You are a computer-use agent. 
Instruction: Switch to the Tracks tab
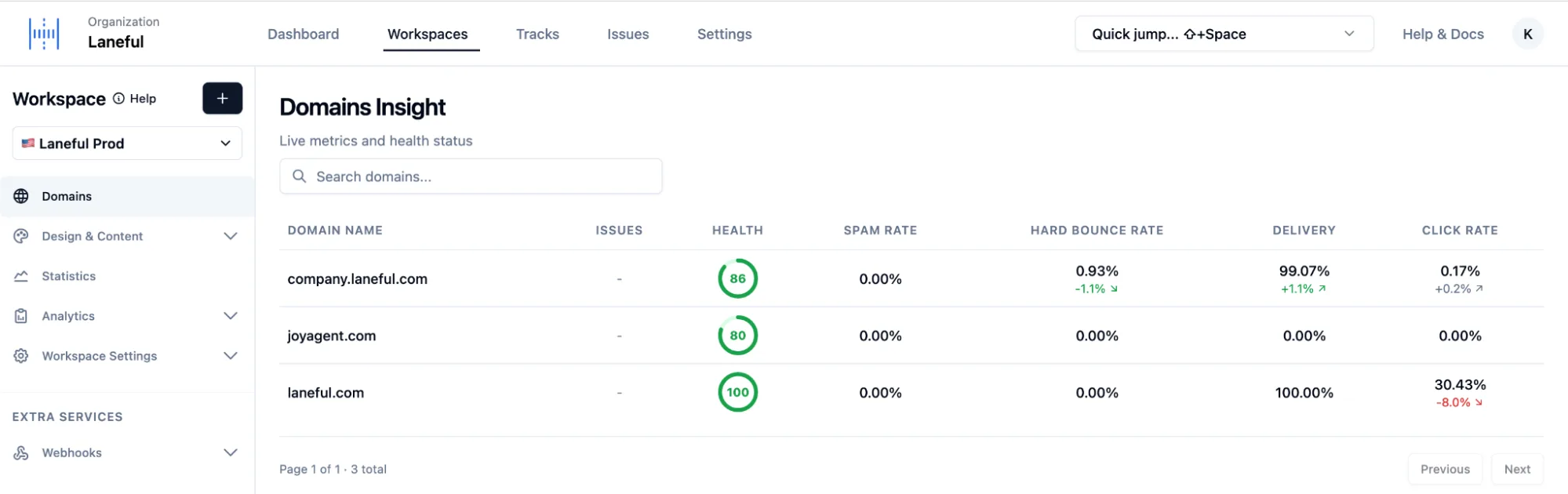tap(537, 34)
